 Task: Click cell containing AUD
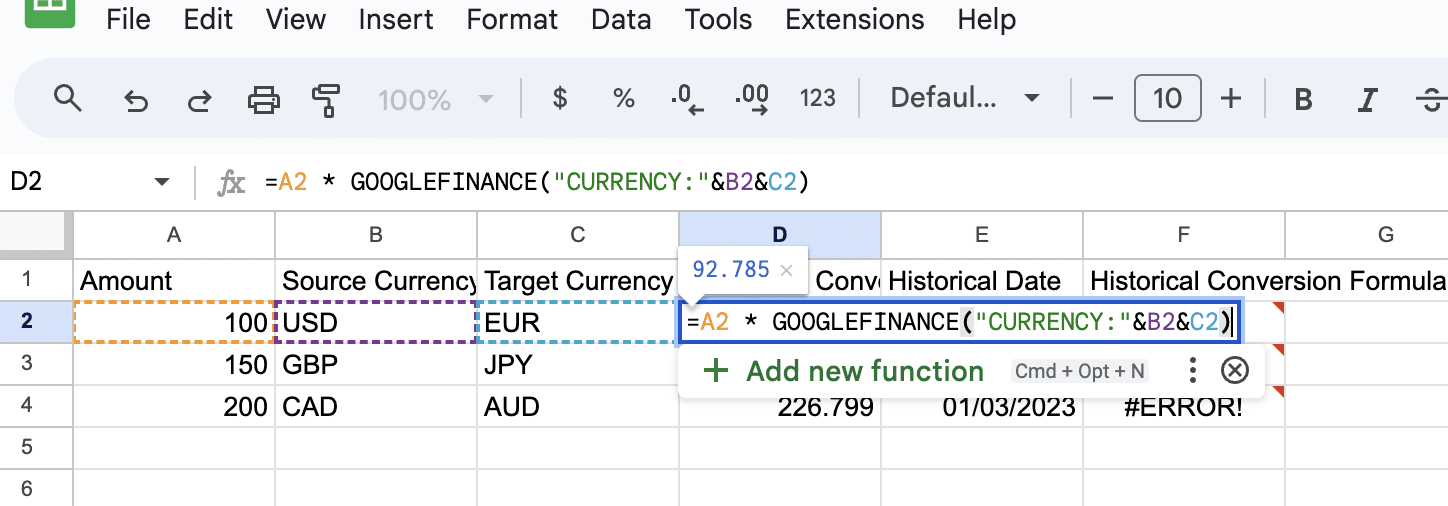(x=578, y=407)
